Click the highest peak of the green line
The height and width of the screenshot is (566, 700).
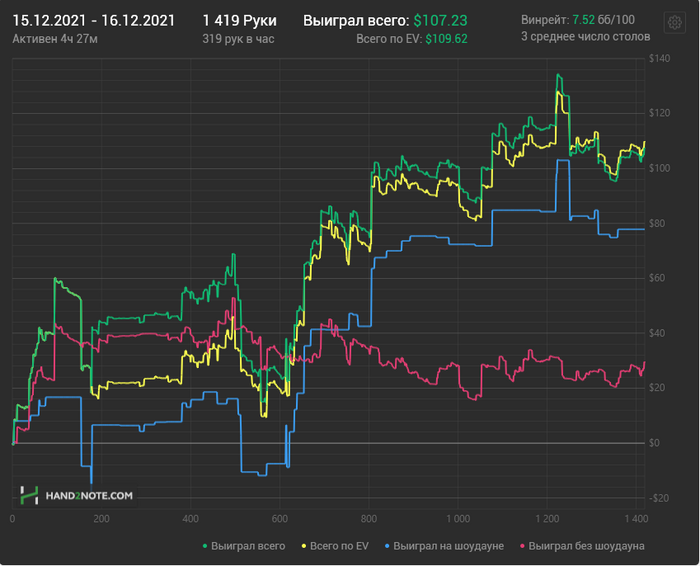558,75
